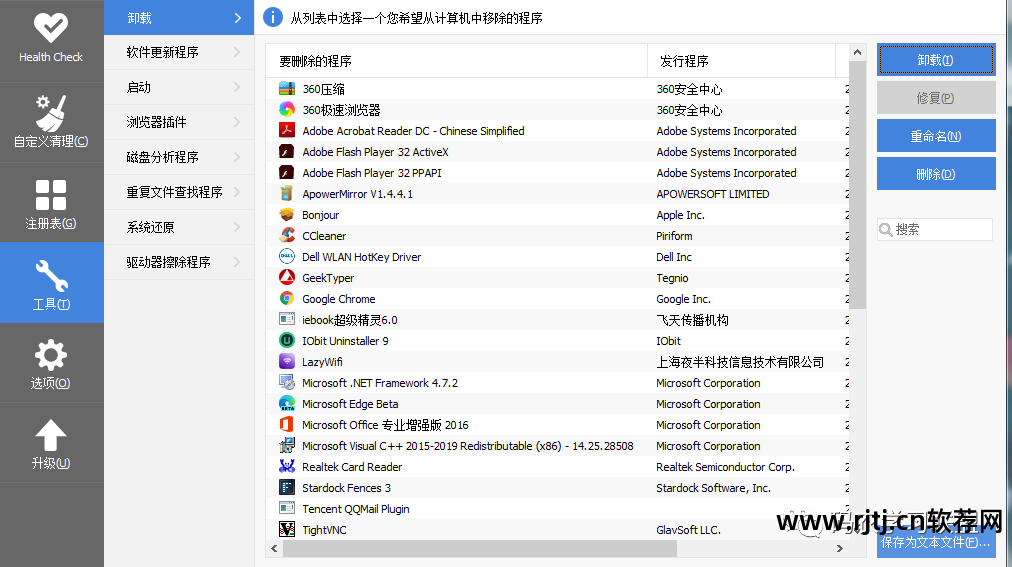Open custom clean broom icon
The width and height of the screenshot is (1012, 567).
pos(51,112)
